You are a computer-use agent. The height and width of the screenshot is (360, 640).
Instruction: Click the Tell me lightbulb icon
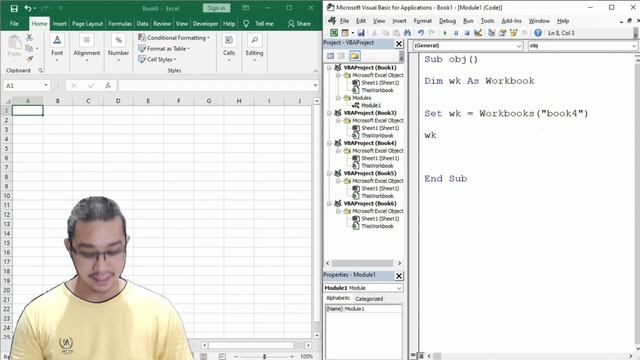246,24
